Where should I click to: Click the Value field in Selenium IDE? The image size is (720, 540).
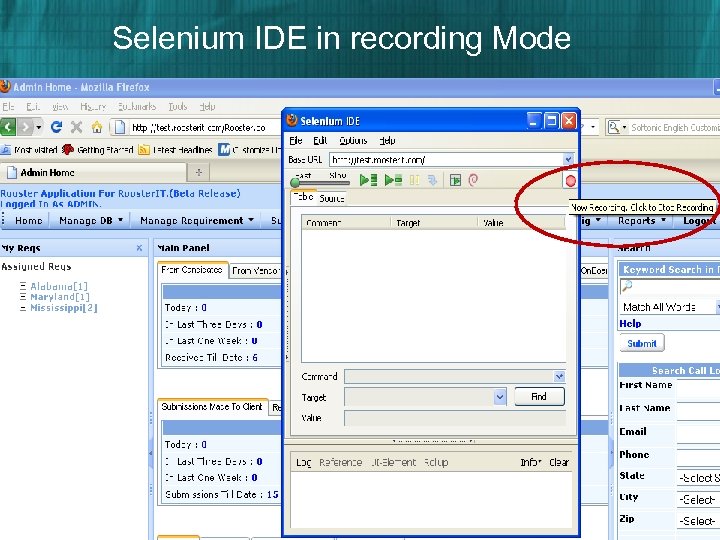click(x=455, y=418)
